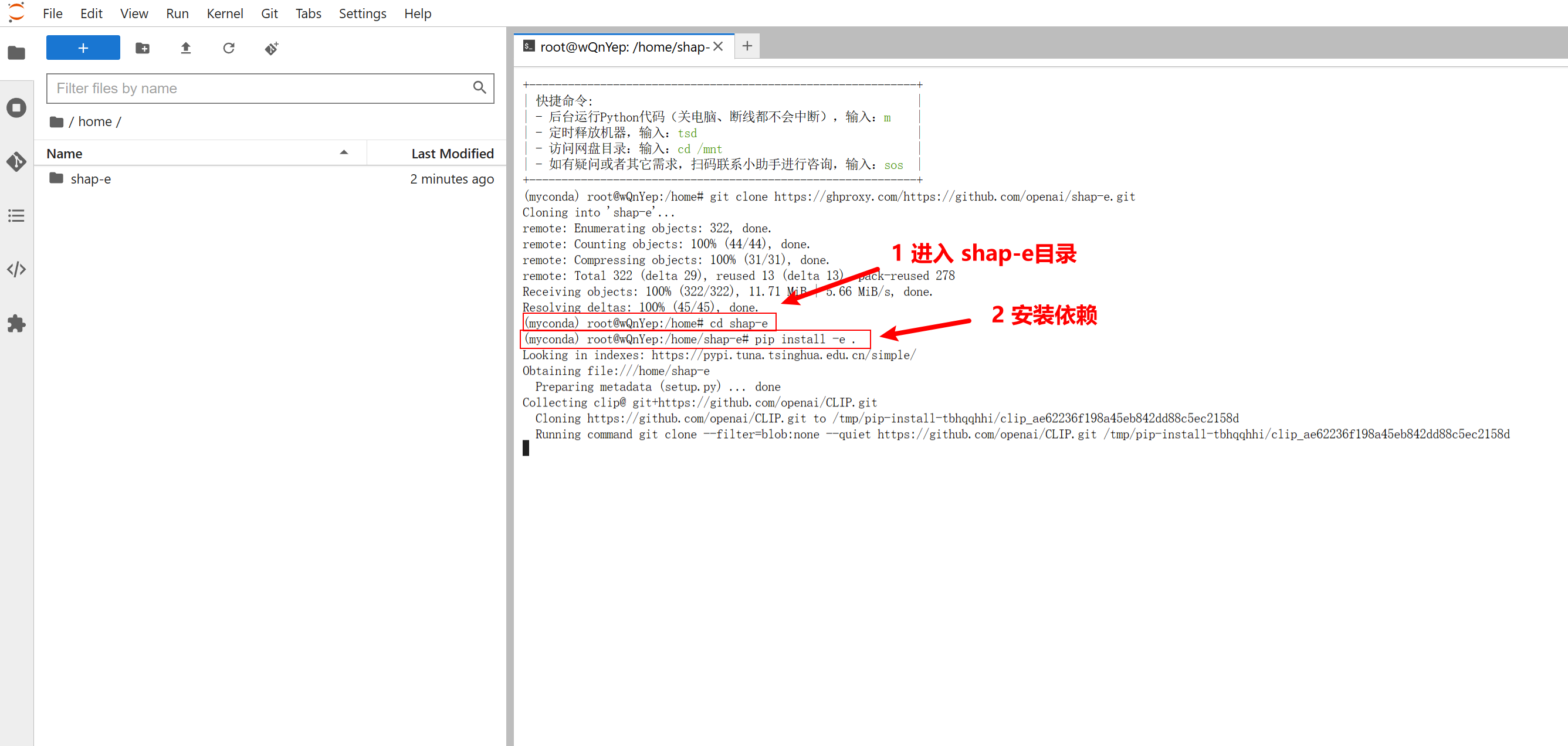1568x746 pixels.
Task: Click the Git clone toolbar icon
Action: 272,48
